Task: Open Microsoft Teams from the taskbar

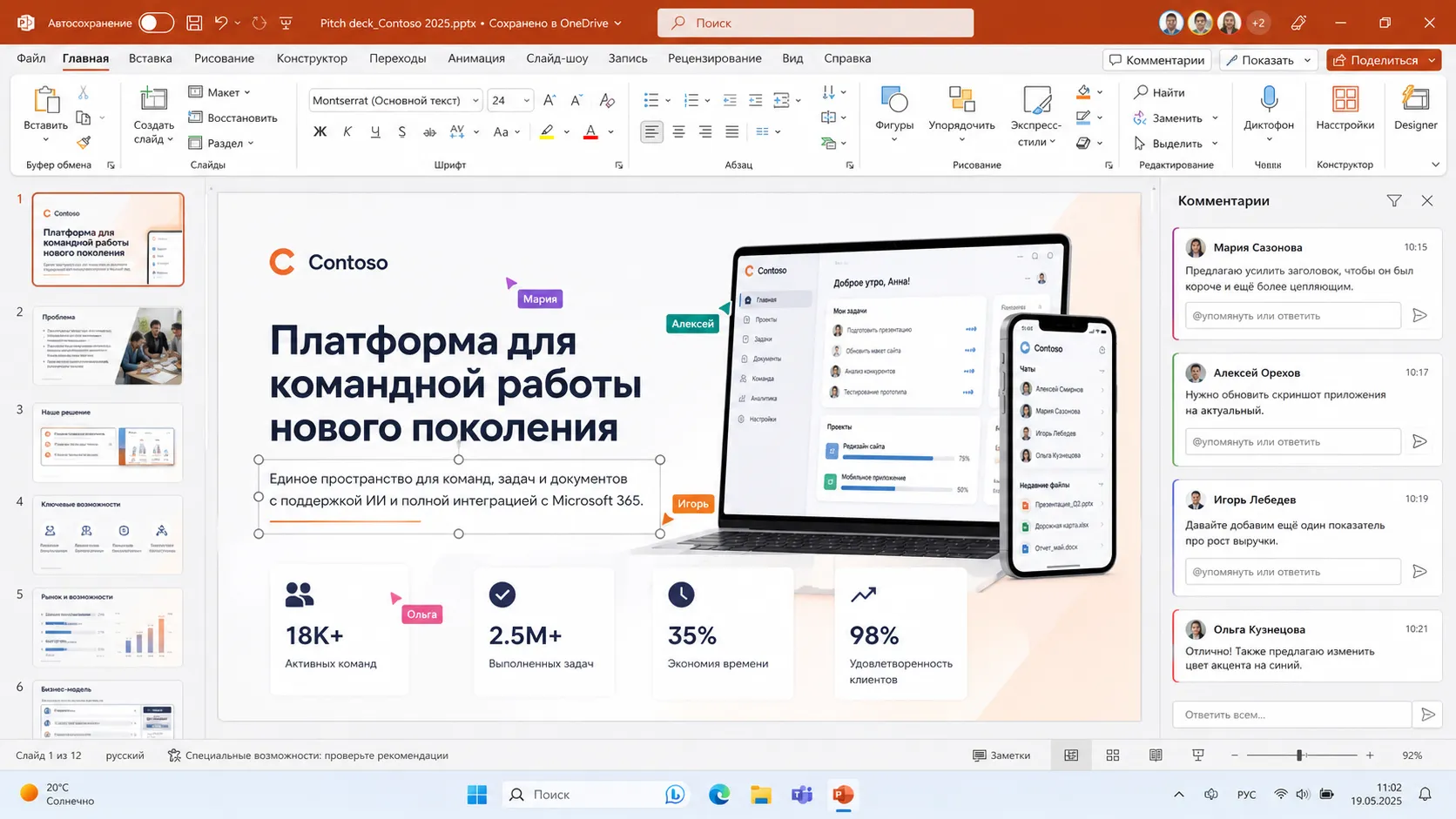Action: click(802, 794)
